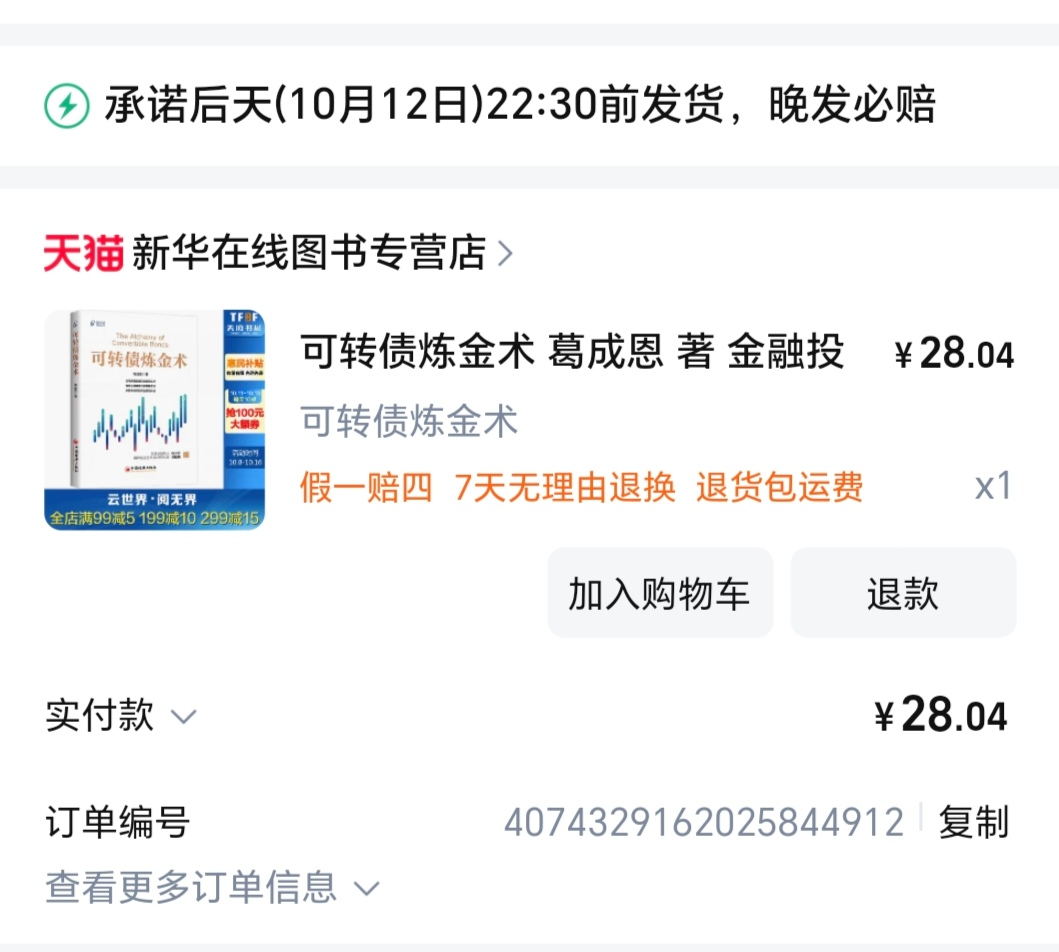Open the book cover thumbnail
The width and height of the screenshot is (1059, 952).
pyautogui.click(x=155, y=420)
